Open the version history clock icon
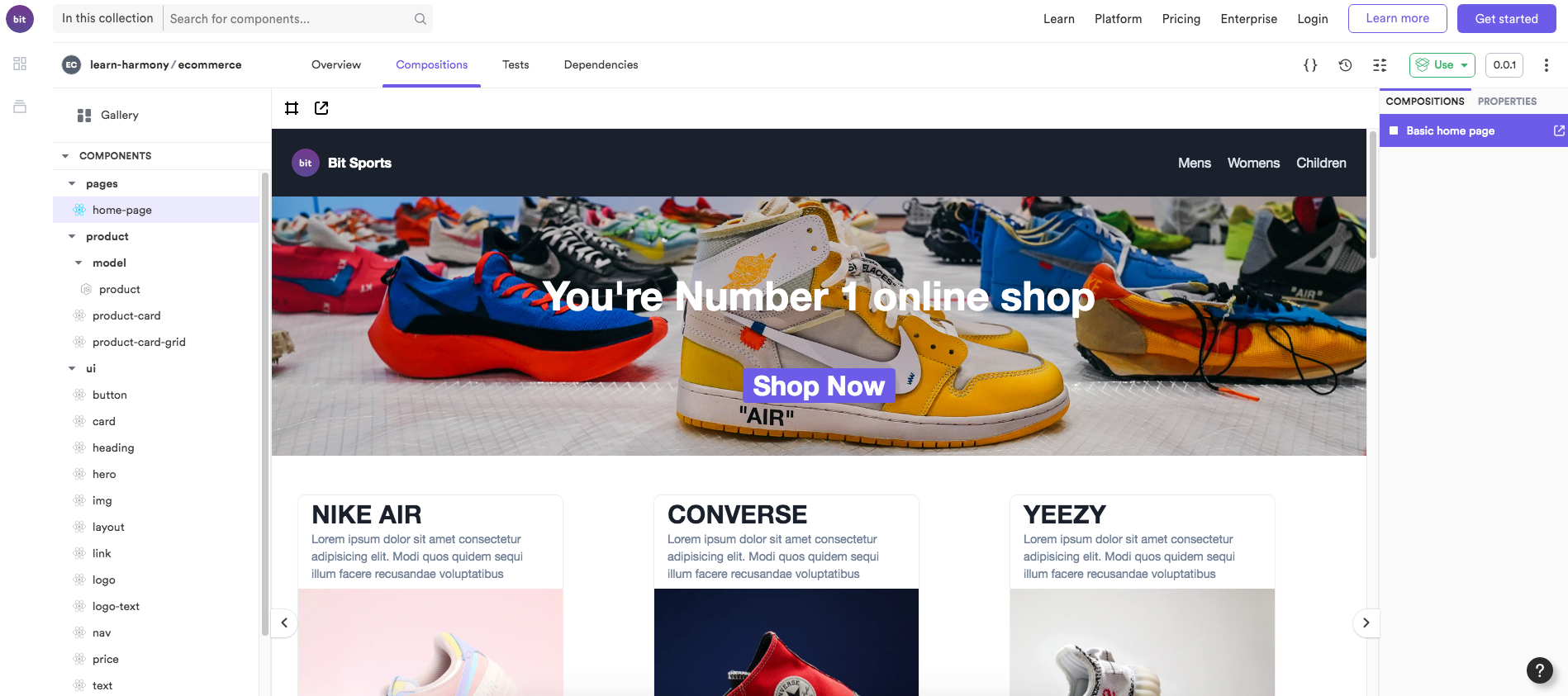The height and width of the screenshot is (696, 1568). click(1345, 65)
